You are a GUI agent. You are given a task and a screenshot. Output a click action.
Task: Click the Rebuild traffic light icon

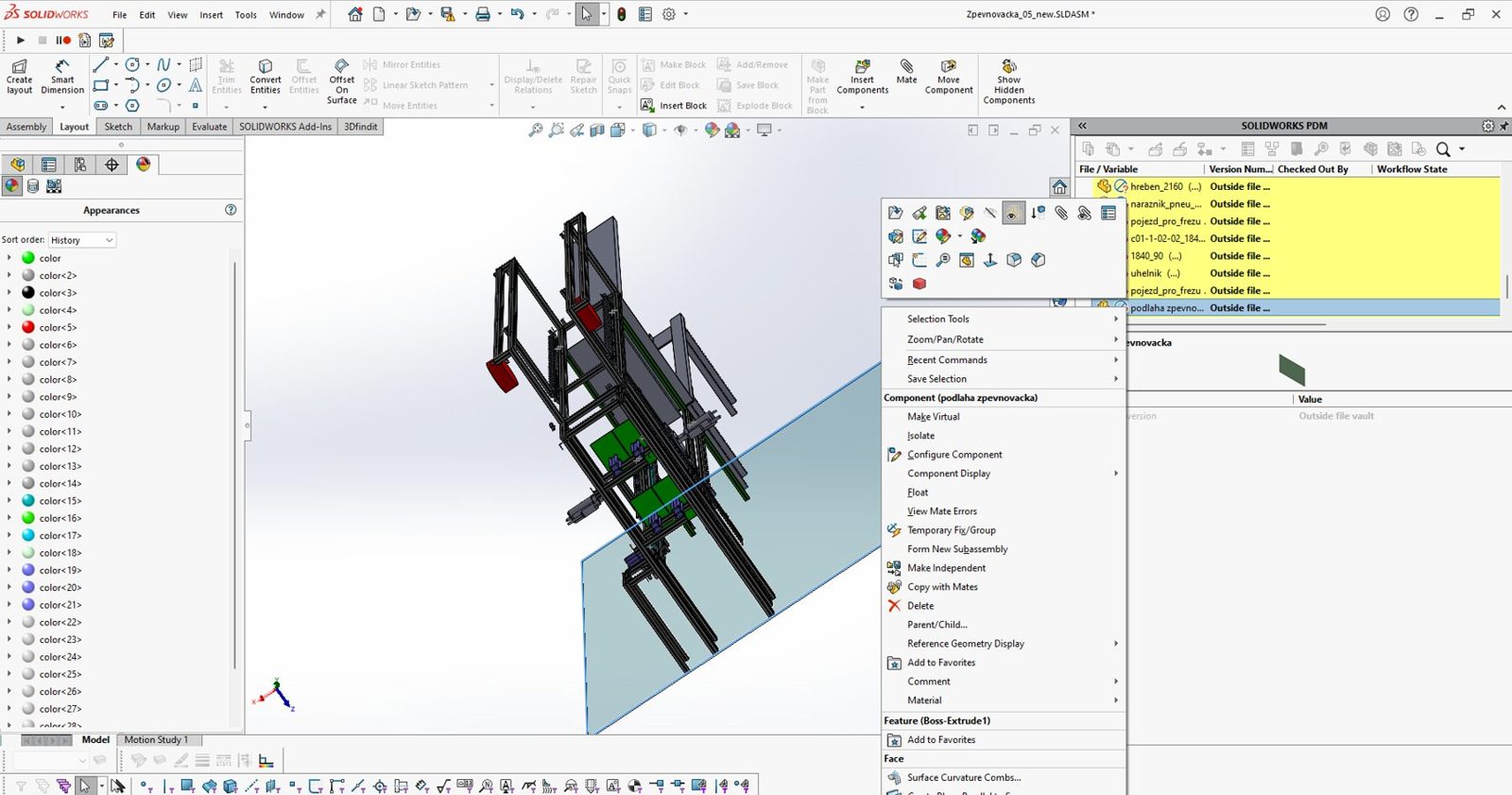(x=621, y=14)
